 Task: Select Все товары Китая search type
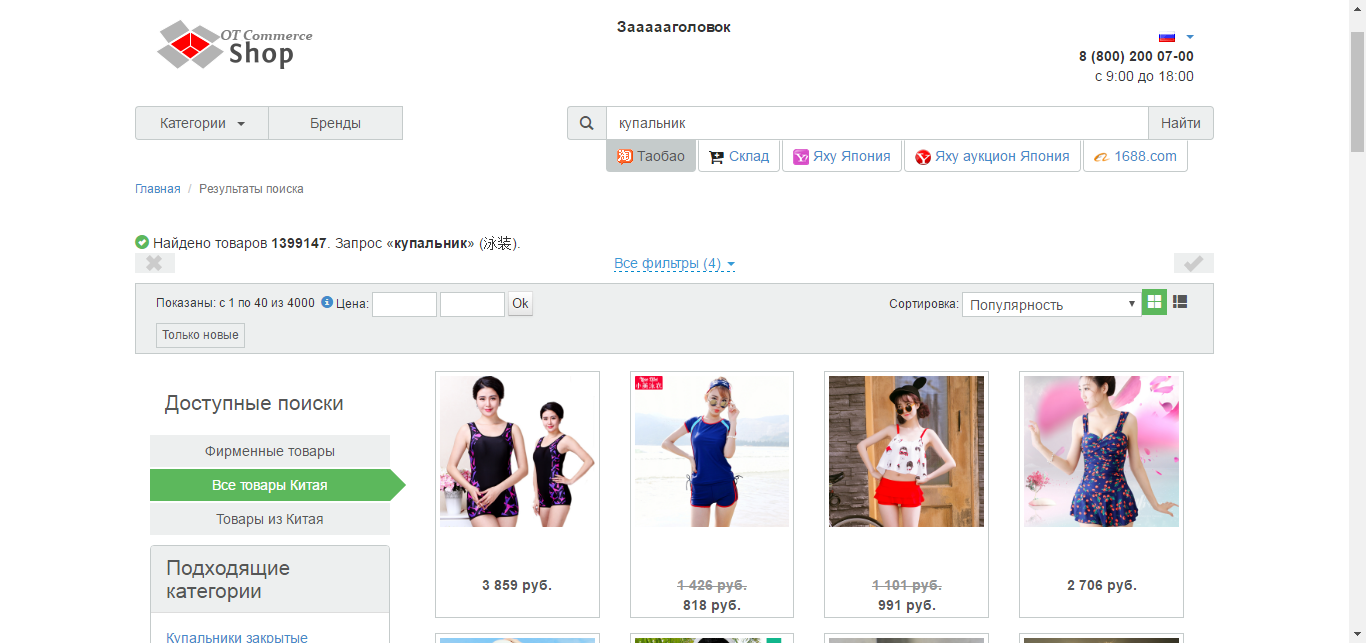pos(270,485)
